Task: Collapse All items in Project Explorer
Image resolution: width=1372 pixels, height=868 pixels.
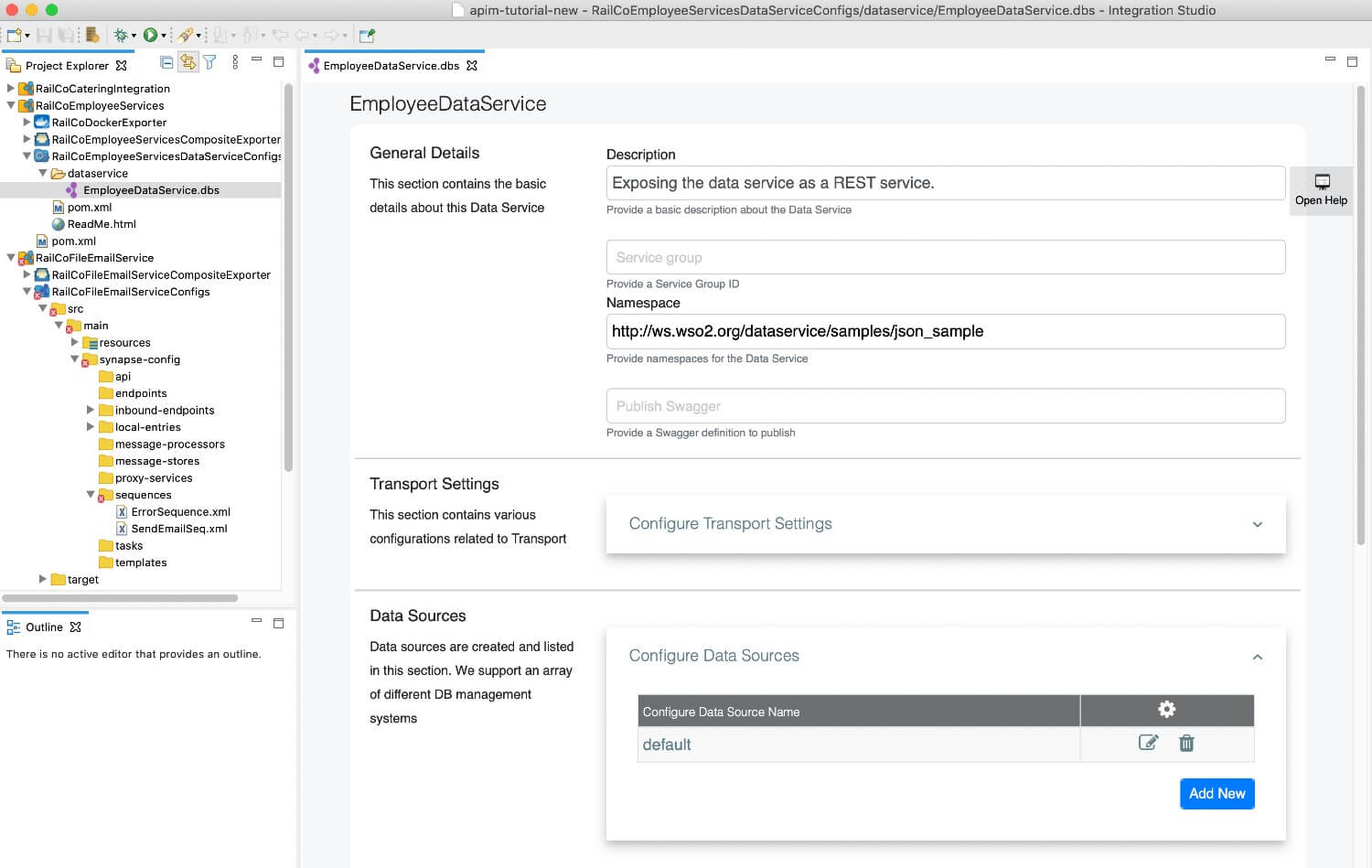Action: 166,61
